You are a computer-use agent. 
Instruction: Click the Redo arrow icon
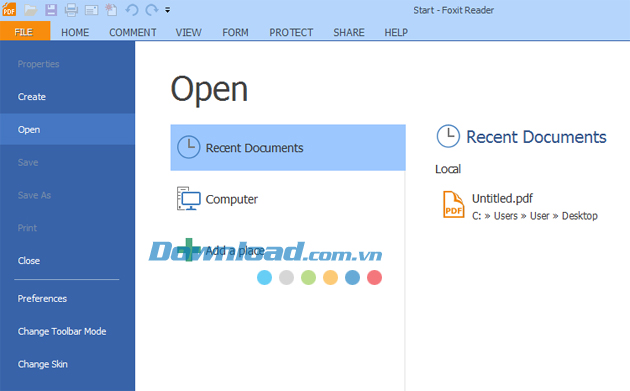click(151, 10)
